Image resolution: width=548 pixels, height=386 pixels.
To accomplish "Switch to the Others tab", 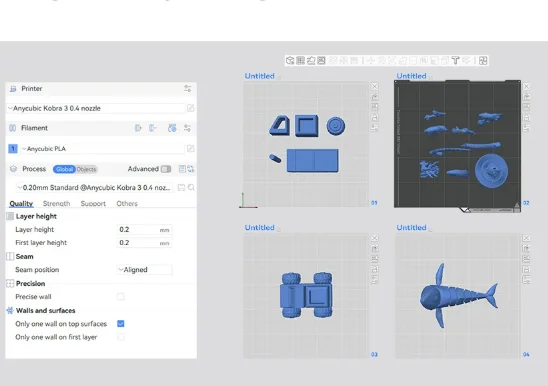I will (x=127, y=203).
